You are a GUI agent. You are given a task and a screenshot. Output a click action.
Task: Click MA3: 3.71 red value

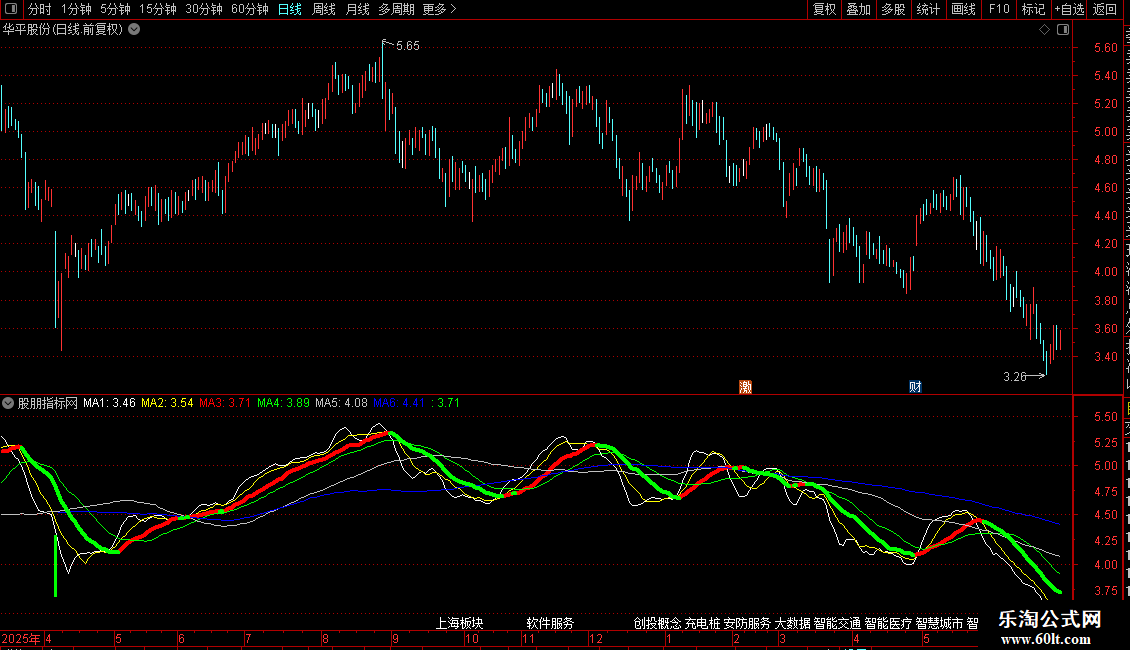pos(225,403)
